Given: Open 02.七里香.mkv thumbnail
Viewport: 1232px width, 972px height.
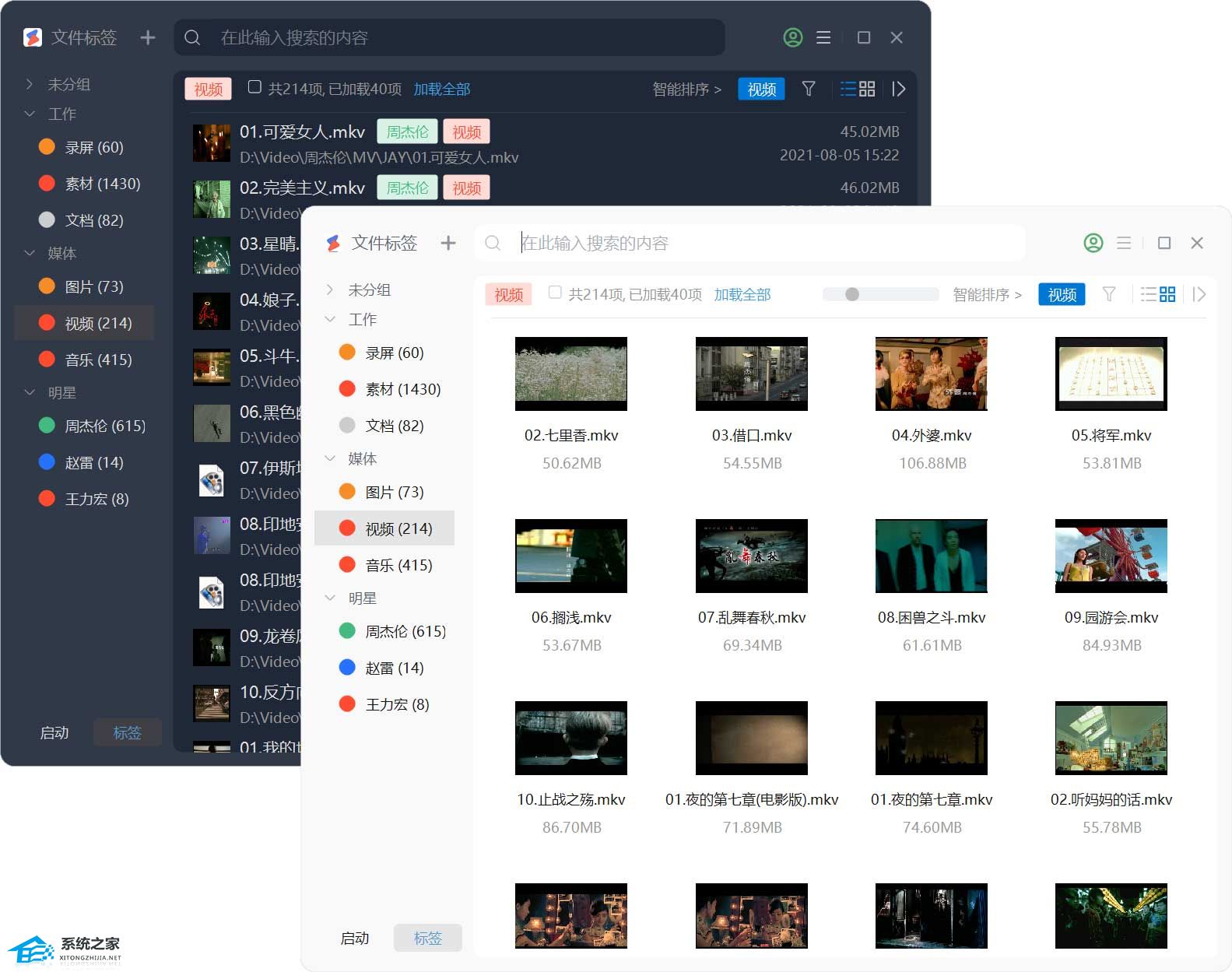Looking at the screenshot, I should (571, 374).
